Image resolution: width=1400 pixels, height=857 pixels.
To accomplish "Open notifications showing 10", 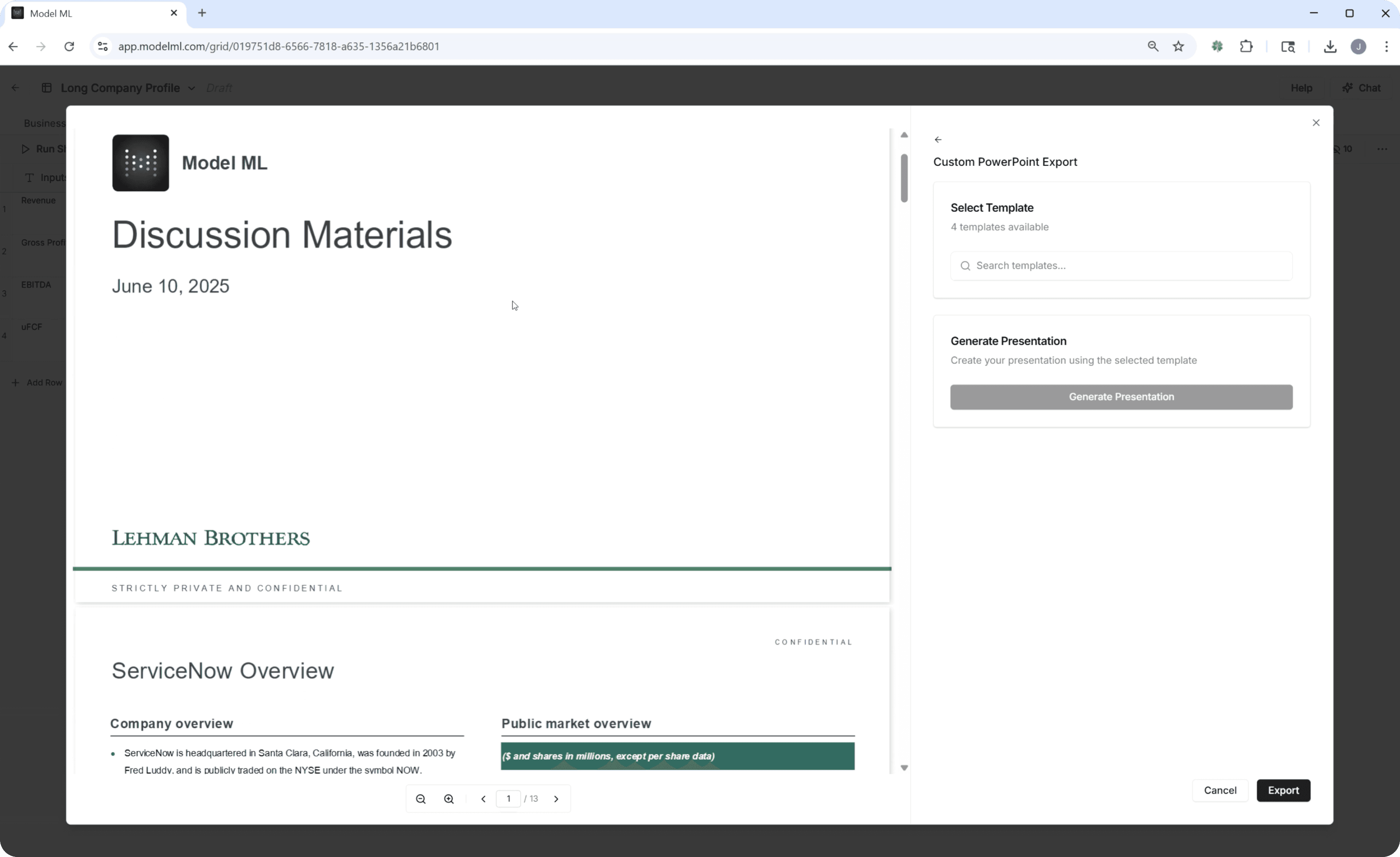I will 1343,149.
